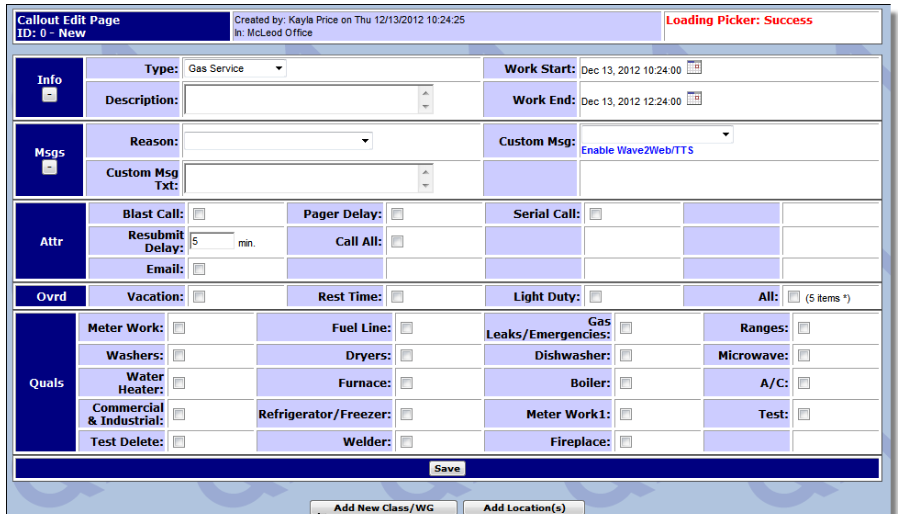
Task: Click into the Description text field
Action: pyautogui.click(x=301, y=99)
